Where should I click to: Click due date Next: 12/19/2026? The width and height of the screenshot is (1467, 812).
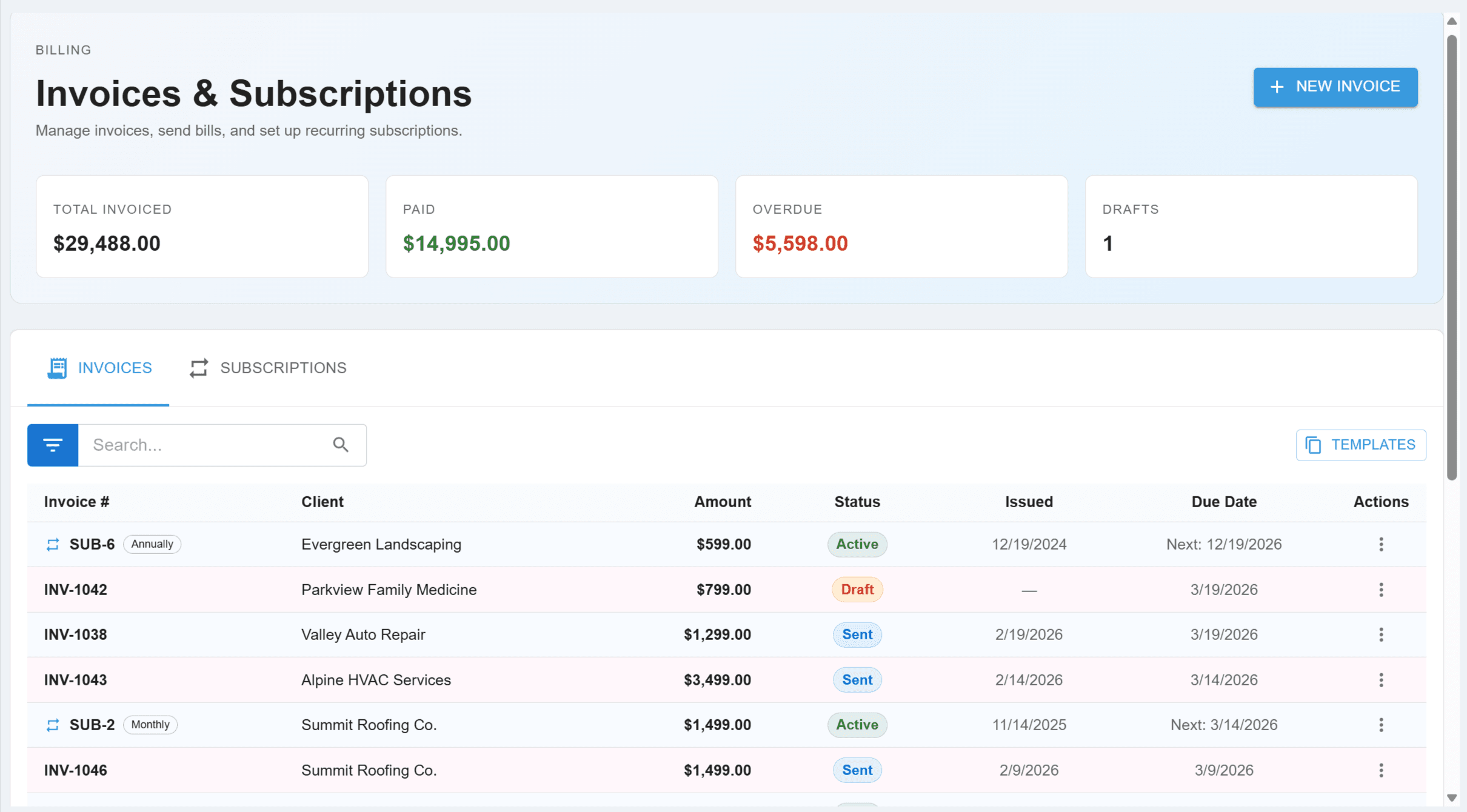[1224, 544]
